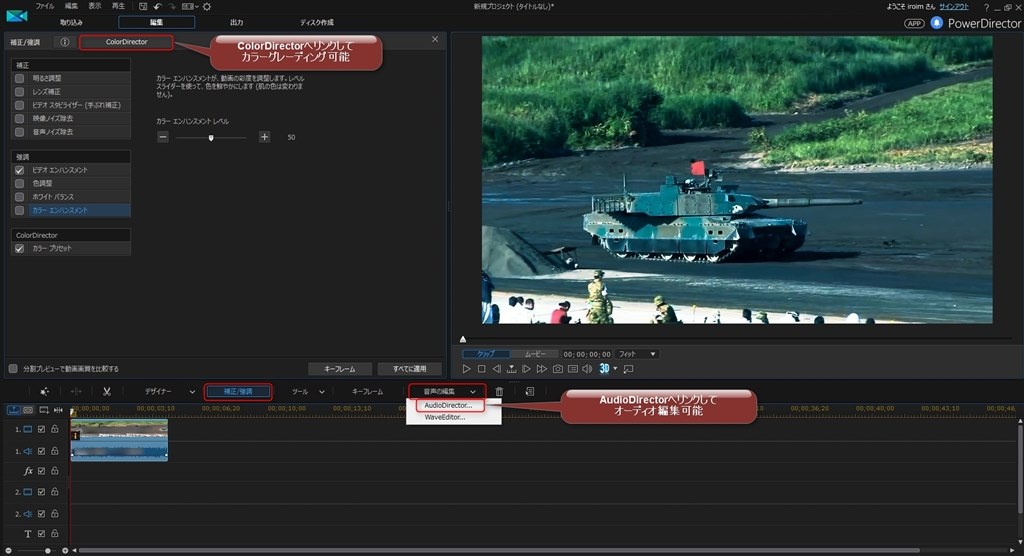This screenshot has height=556, width=1024.
Task: Enable 映像ノイズ除去 checkbox
Action: tap(20, 118)
